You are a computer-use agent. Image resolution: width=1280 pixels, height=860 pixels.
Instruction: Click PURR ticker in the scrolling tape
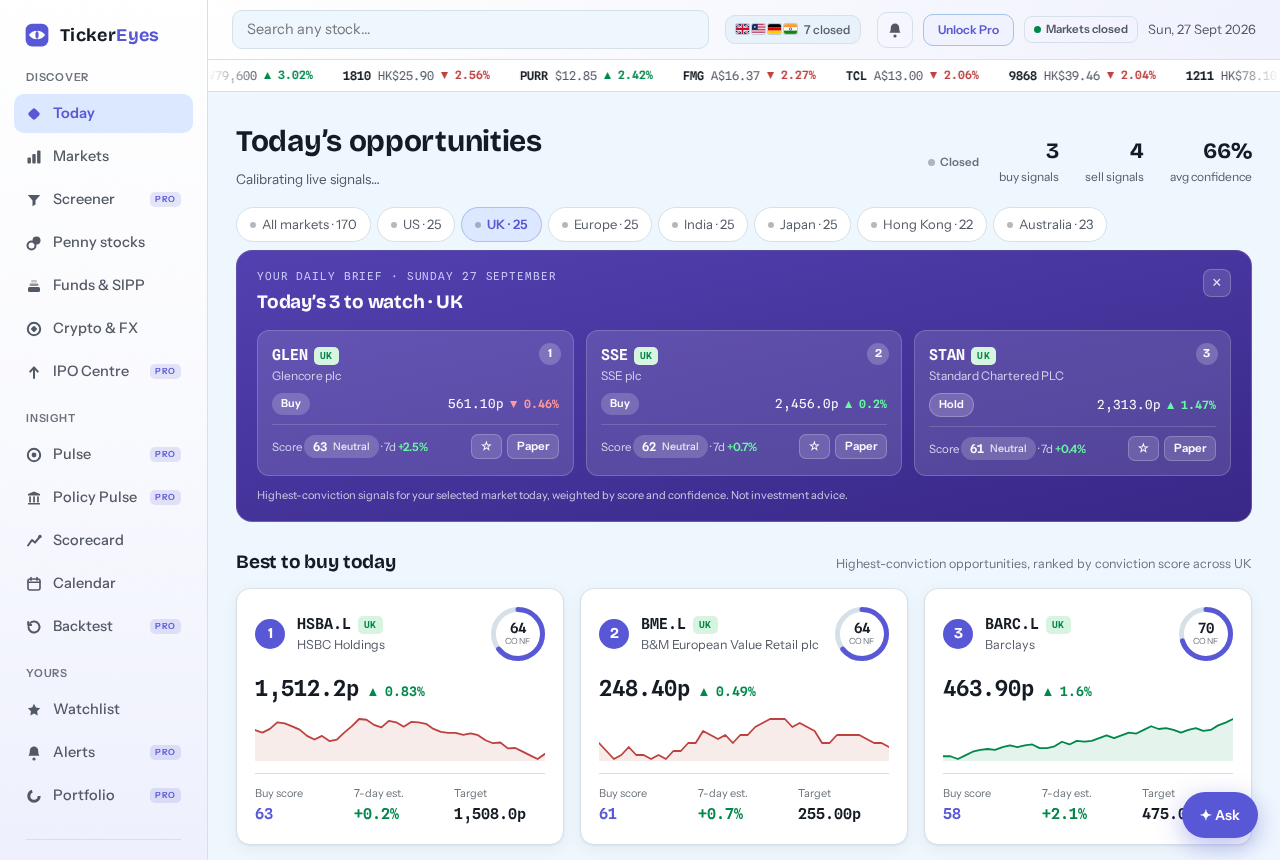tap(586, 76)
